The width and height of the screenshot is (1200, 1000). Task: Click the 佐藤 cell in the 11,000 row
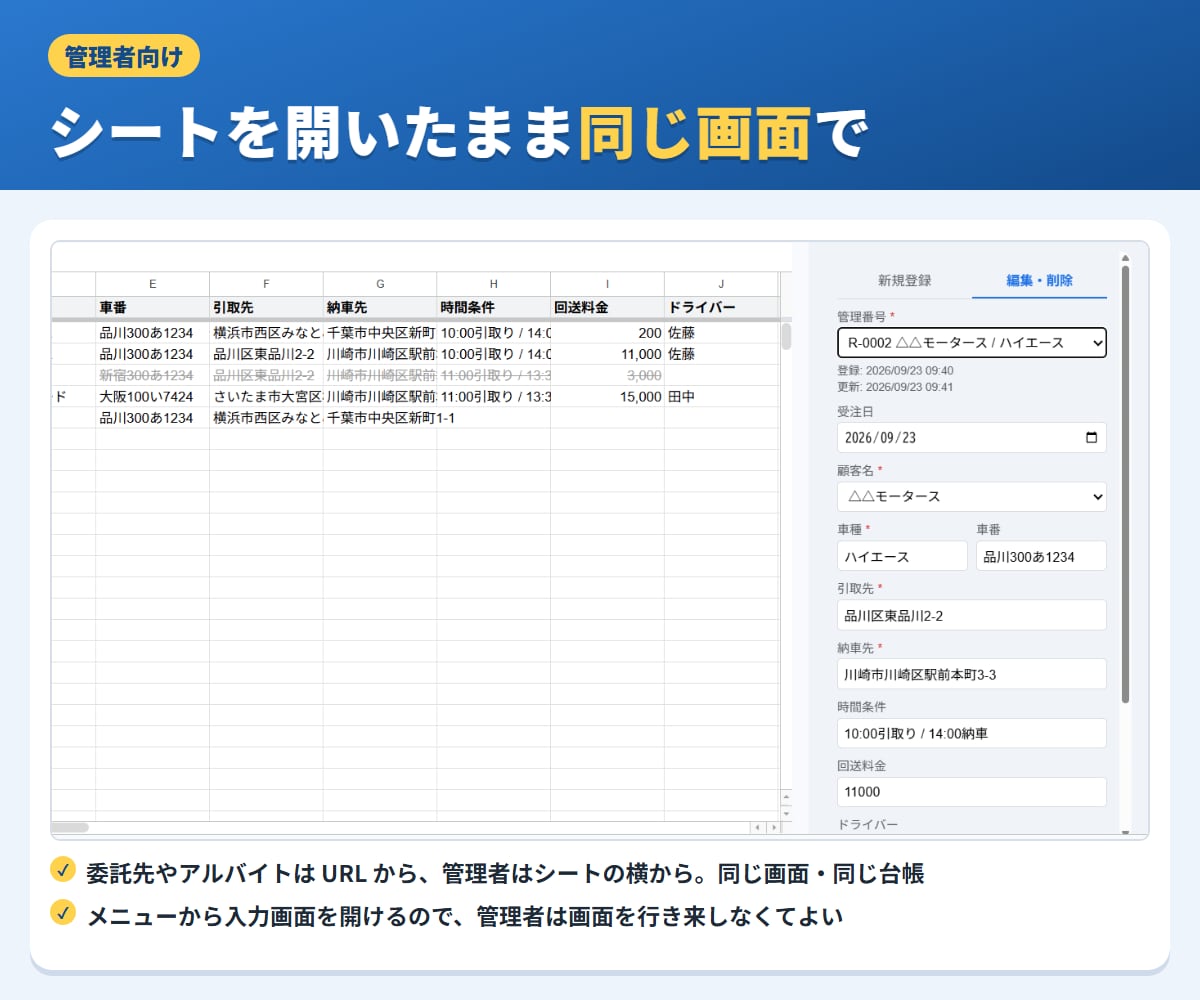coord(721,354)
